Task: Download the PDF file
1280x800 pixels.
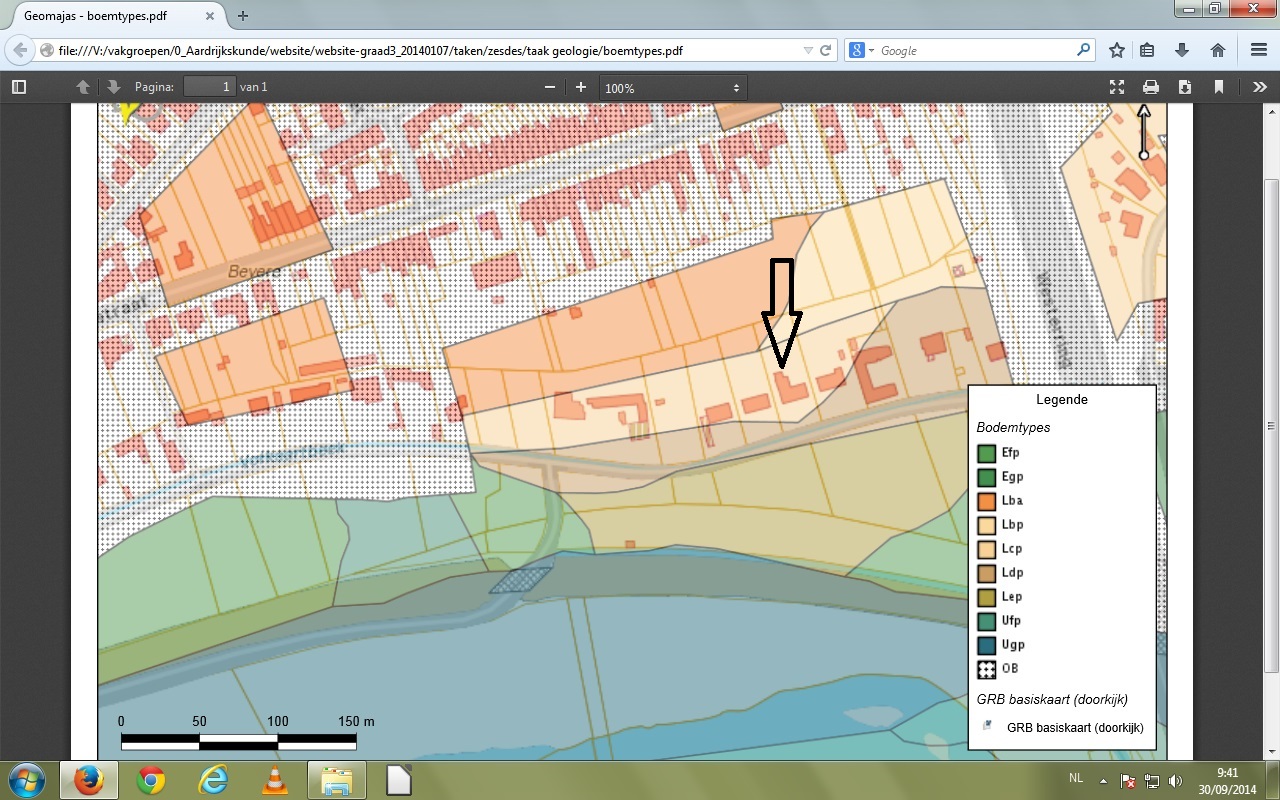Action: click(x=1185, y=87)
